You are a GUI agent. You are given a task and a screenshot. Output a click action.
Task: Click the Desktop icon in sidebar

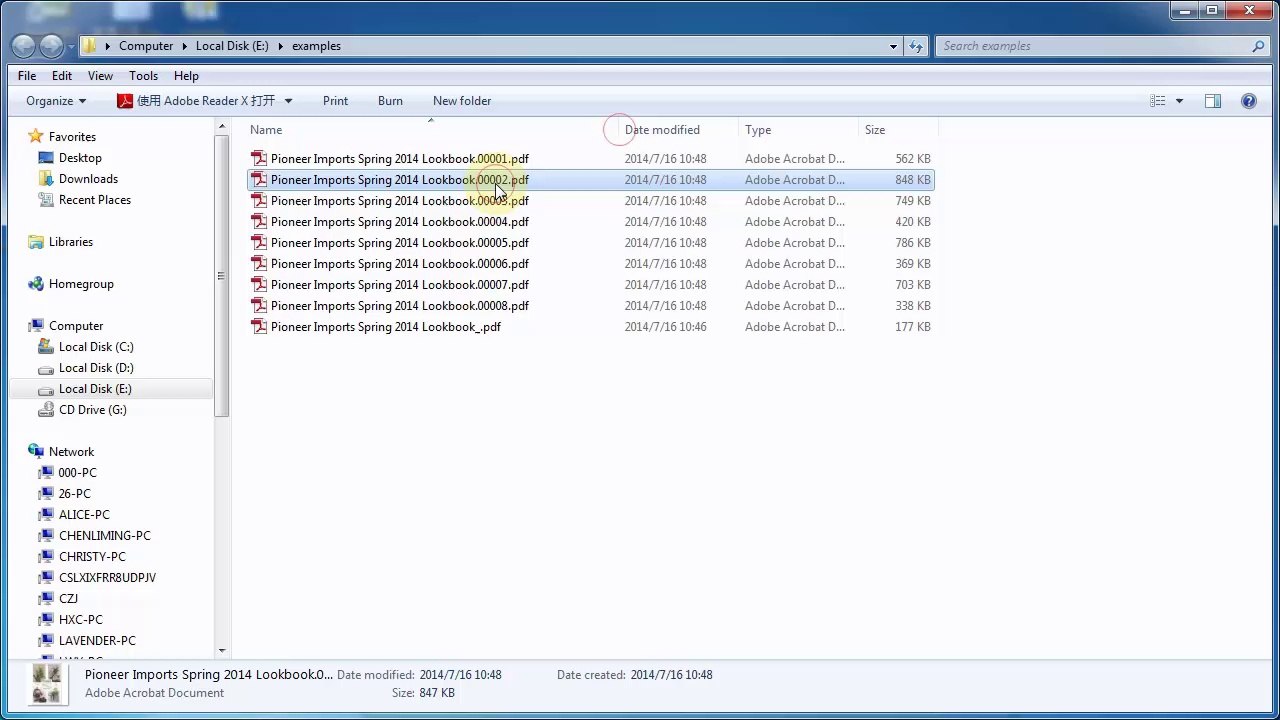46,158
